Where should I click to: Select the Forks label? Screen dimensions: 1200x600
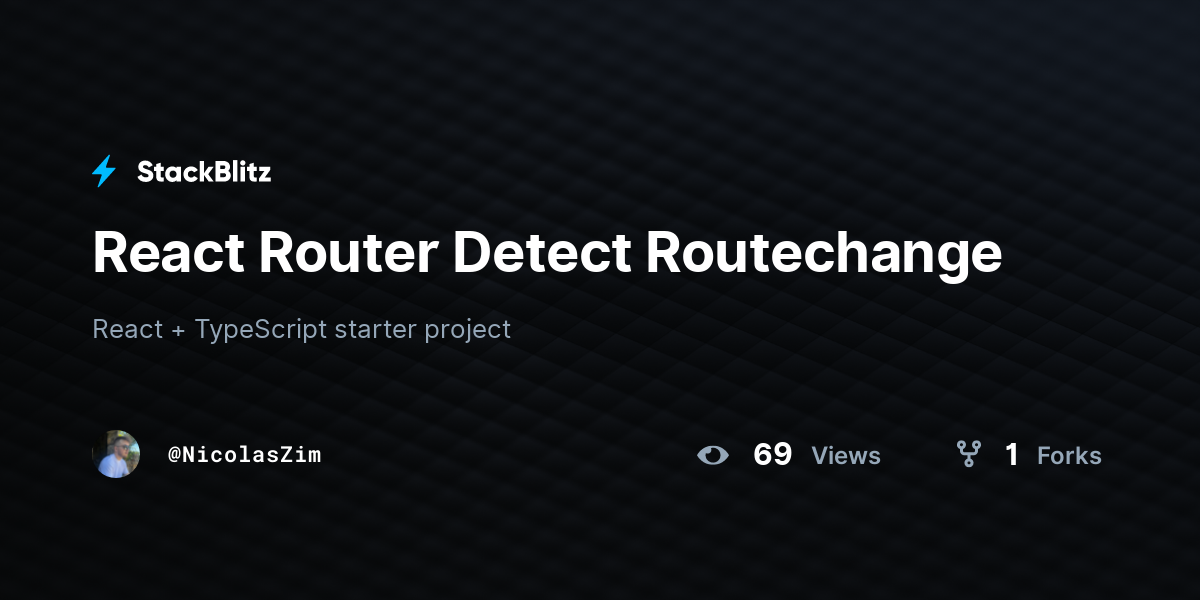(1069, 456)
